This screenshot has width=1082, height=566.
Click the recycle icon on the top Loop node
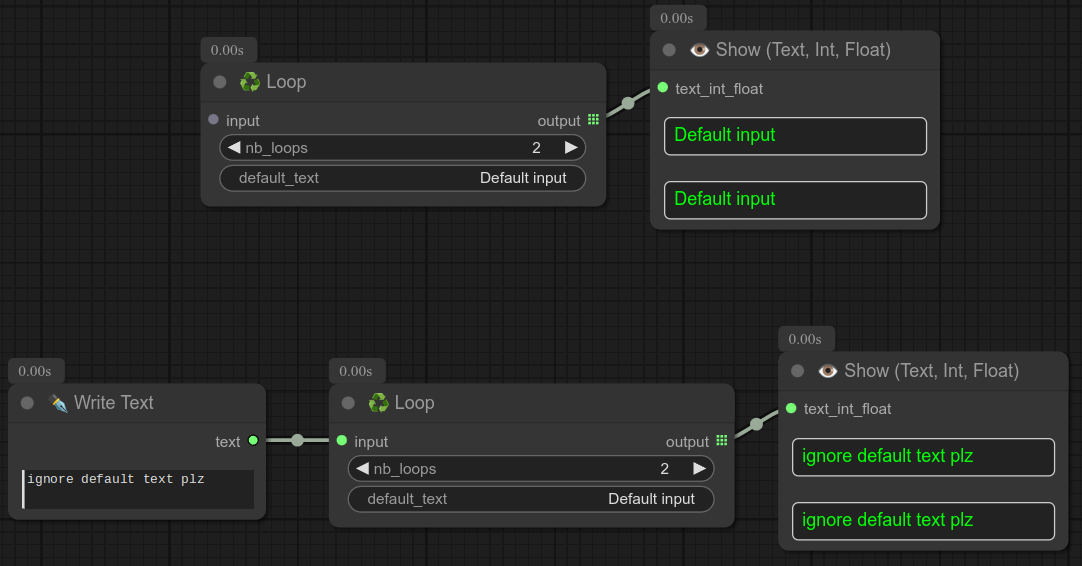[x=249, y=82]
